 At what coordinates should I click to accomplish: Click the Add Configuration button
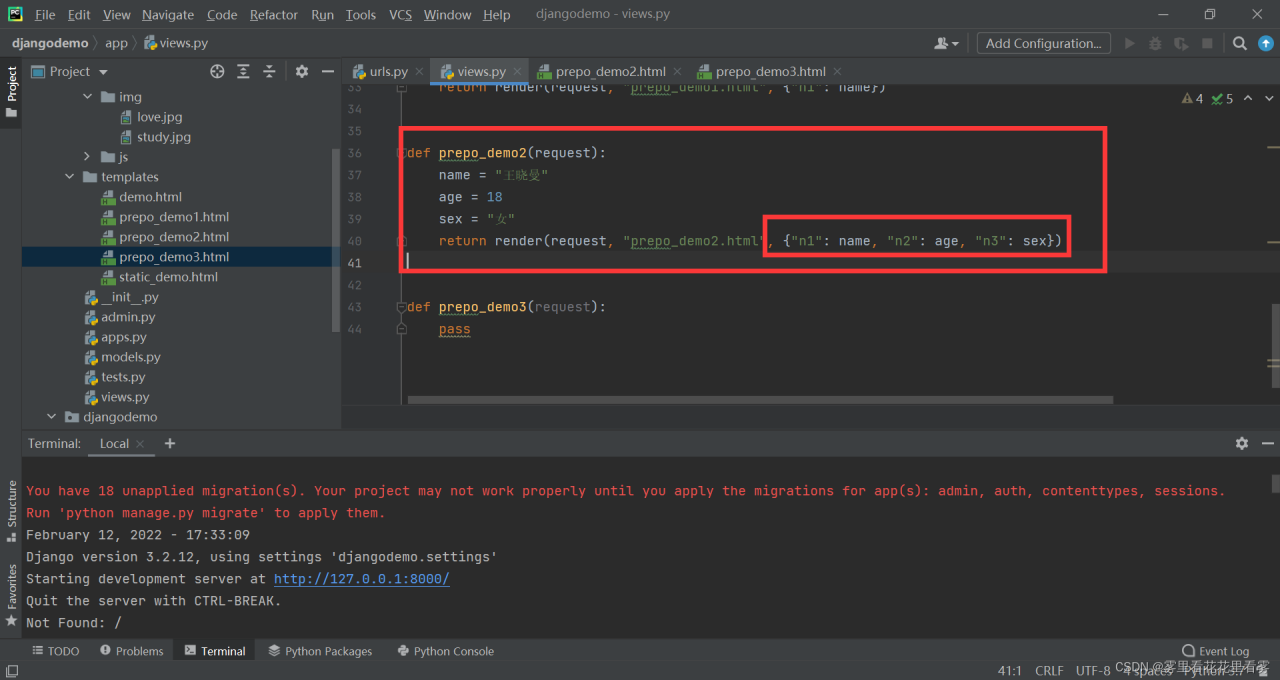click(x=1043, y=43)
